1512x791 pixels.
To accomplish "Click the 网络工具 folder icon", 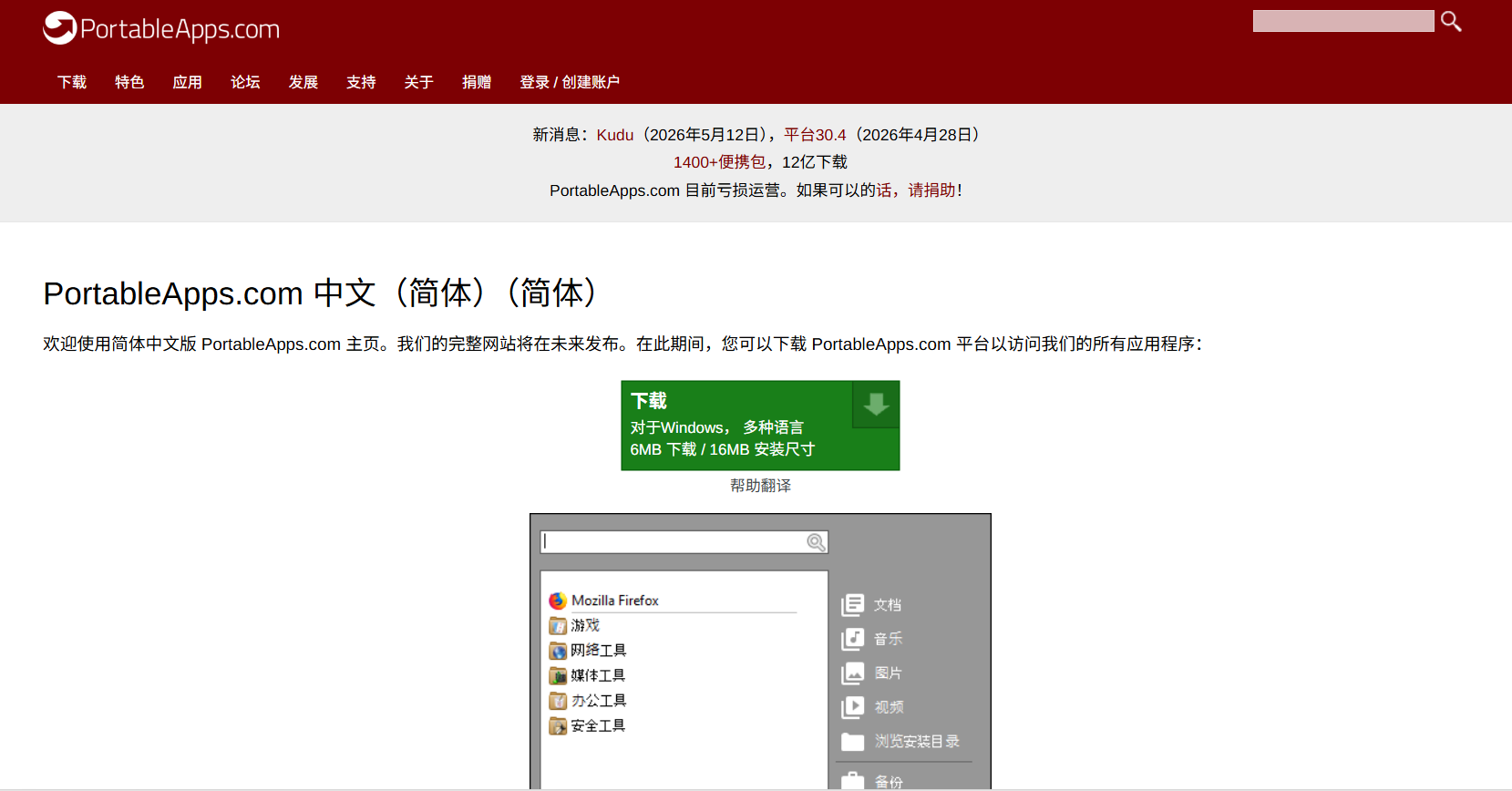I will [558, 651].
